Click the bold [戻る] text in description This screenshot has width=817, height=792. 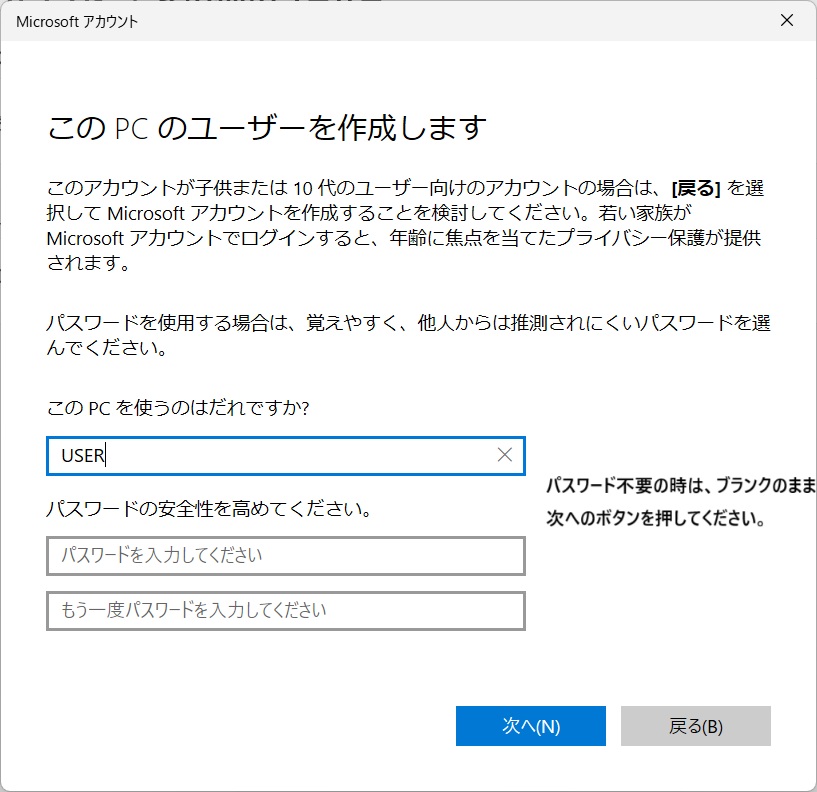(696, 187)
